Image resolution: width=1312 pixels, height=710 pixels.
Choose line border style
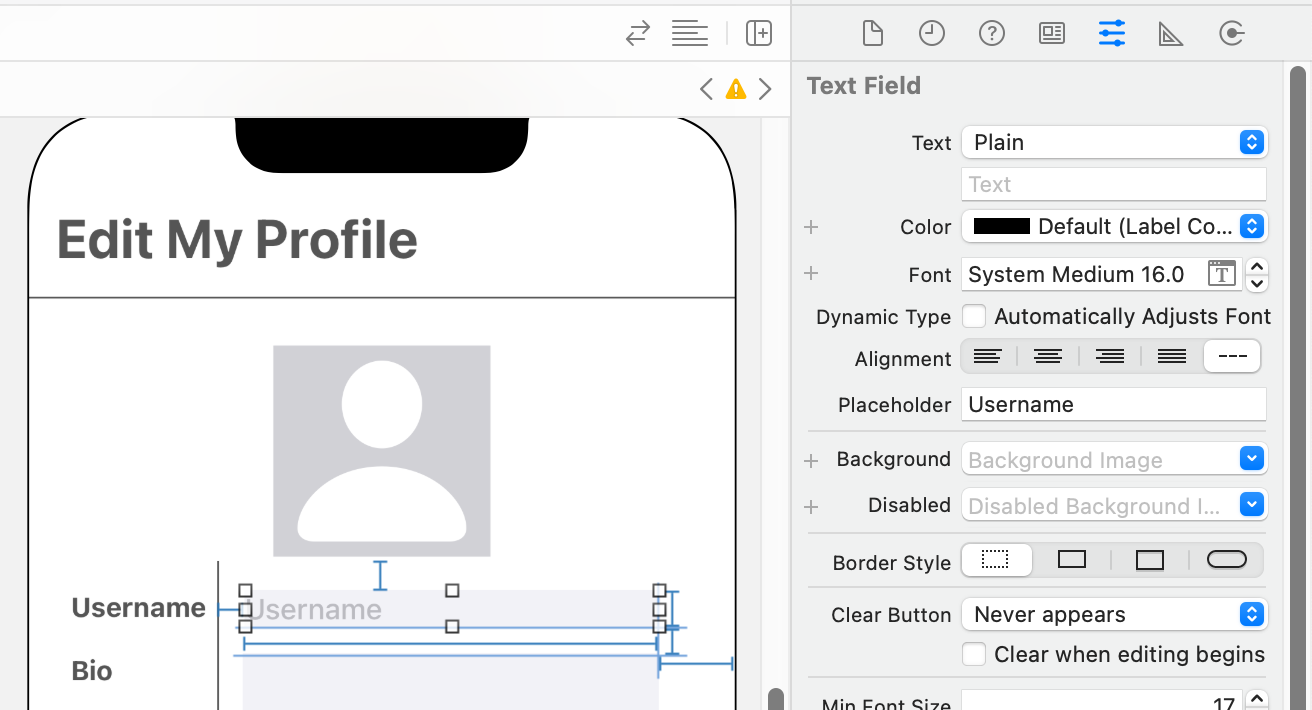click(1072, 560)
